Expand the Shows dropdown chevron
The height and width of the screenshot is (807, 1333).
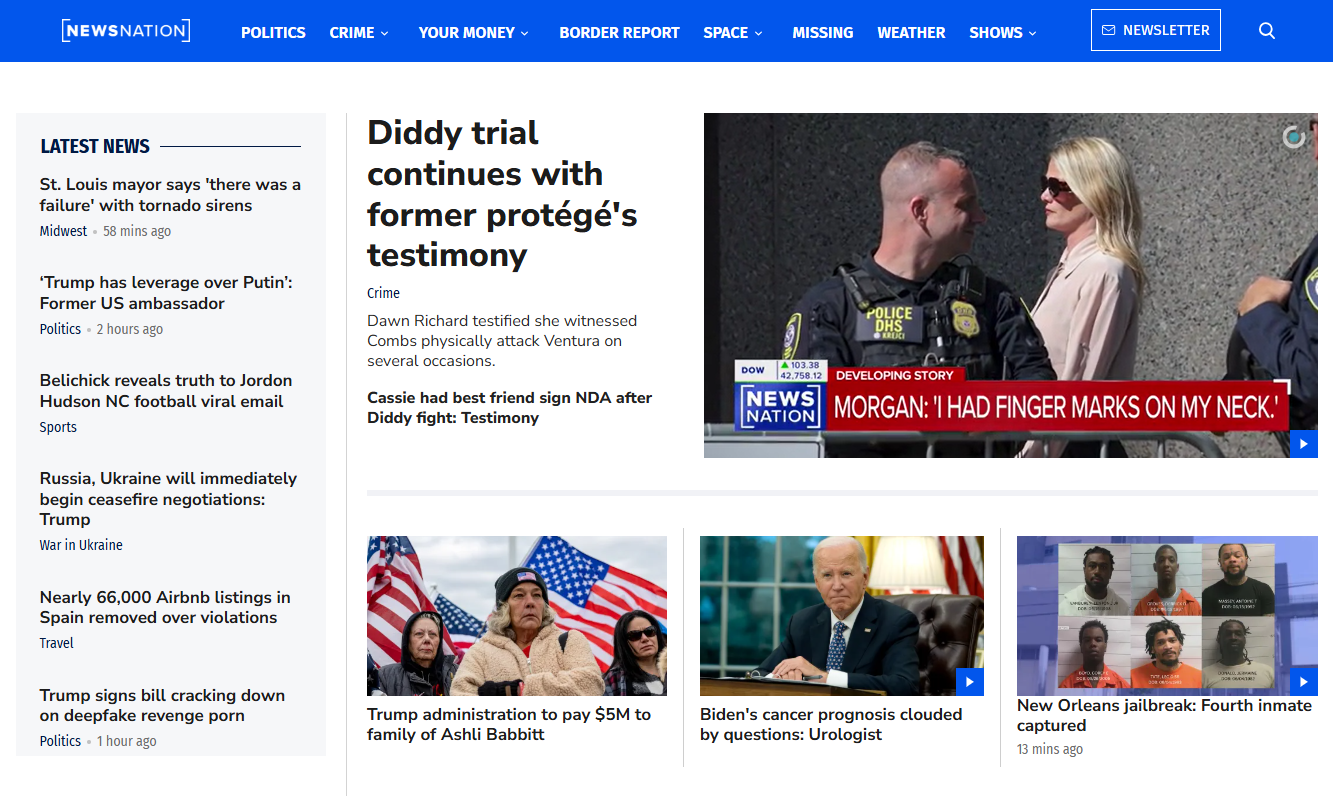coord(1032,33)
